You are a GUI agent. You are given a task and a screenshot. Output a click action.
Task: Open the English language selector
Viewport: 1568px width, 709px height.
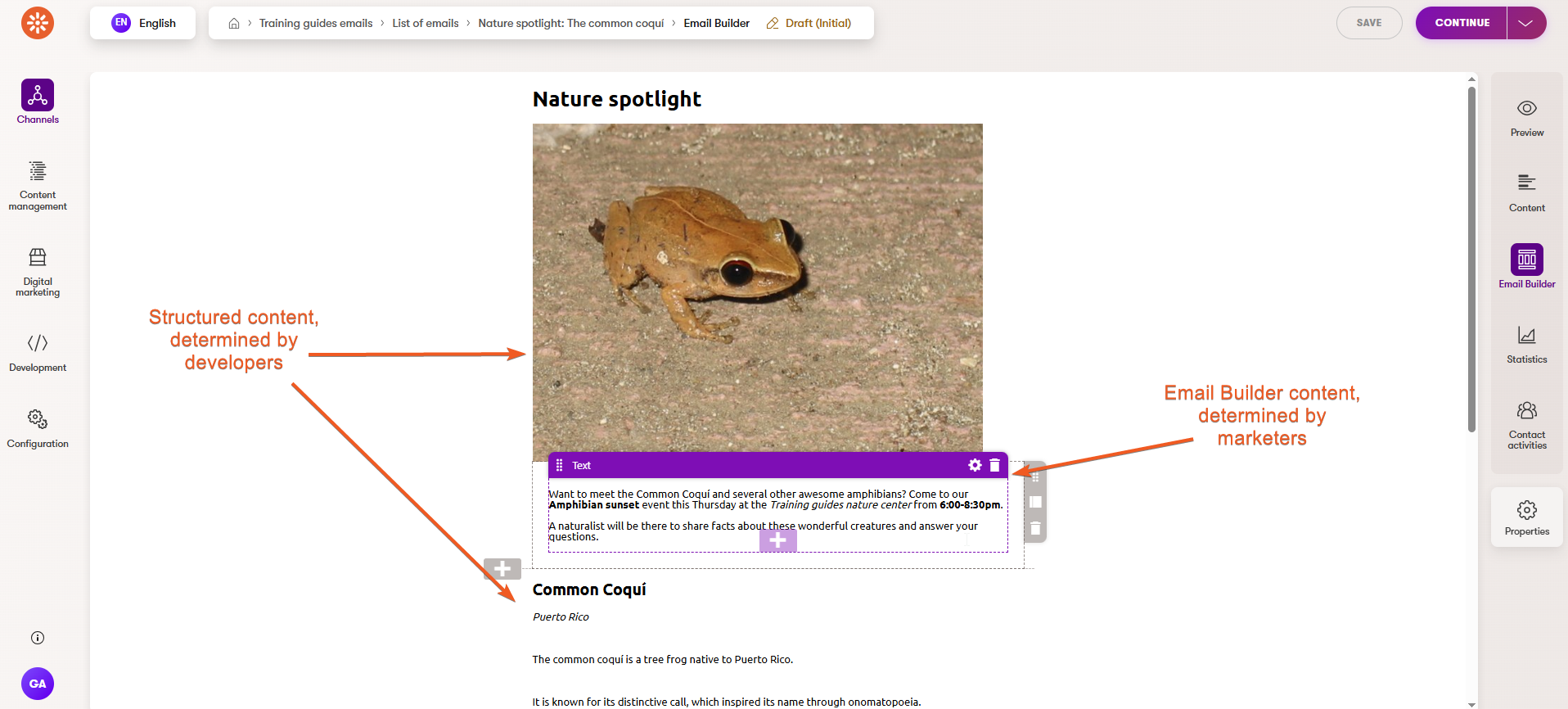[143, 23]
